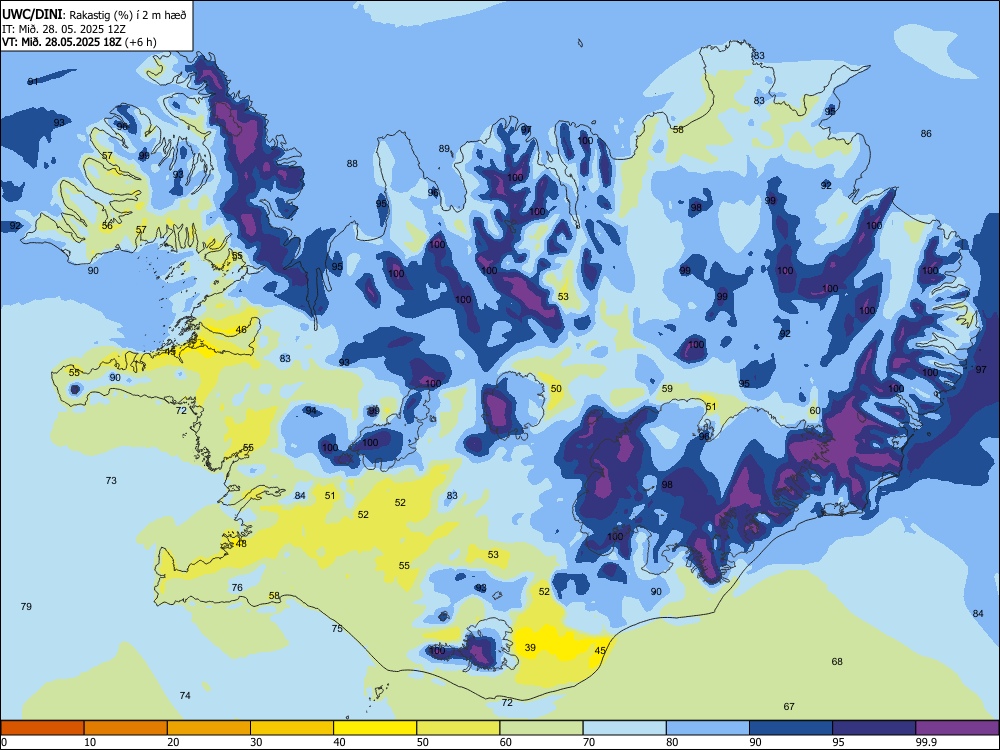Click the 20–30 legend color swatch

click(209, 728)
